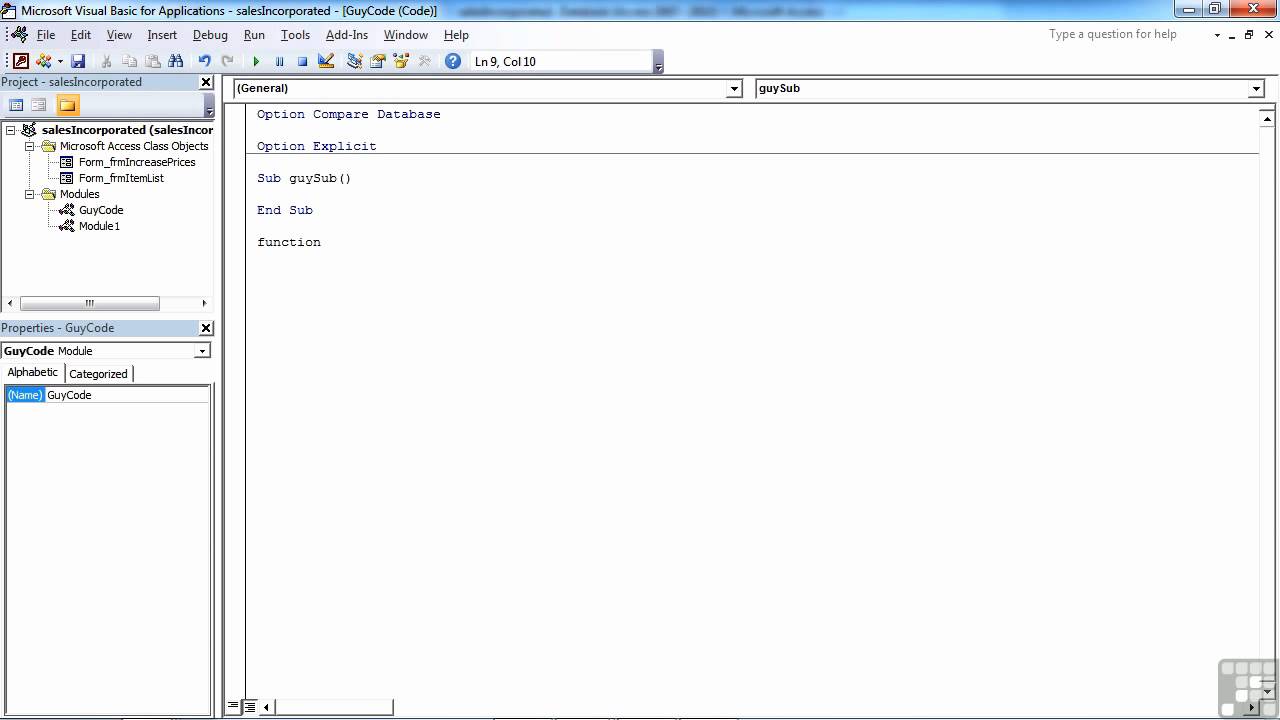
Task: Select Form_frmItemList in project tree
Action: [121, 178]
